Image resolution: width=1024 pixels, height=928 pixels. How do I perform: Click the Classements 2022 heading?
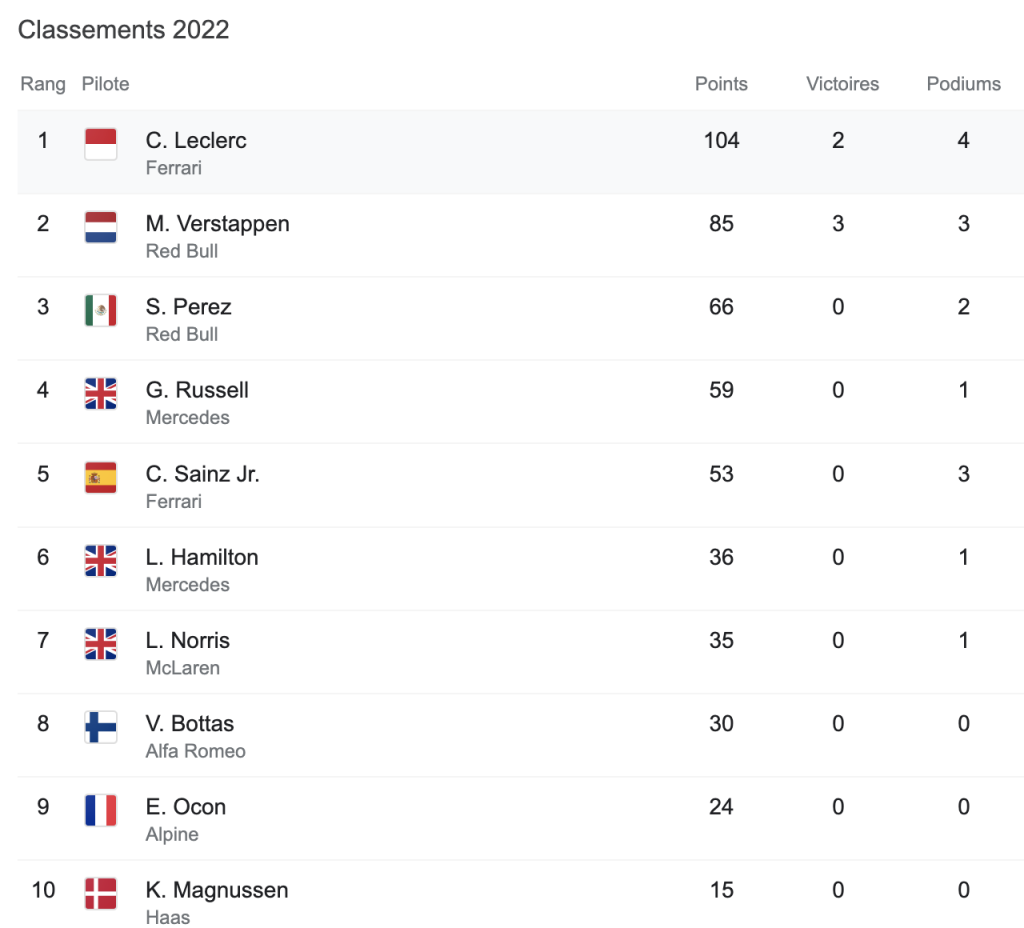point(124,30)
